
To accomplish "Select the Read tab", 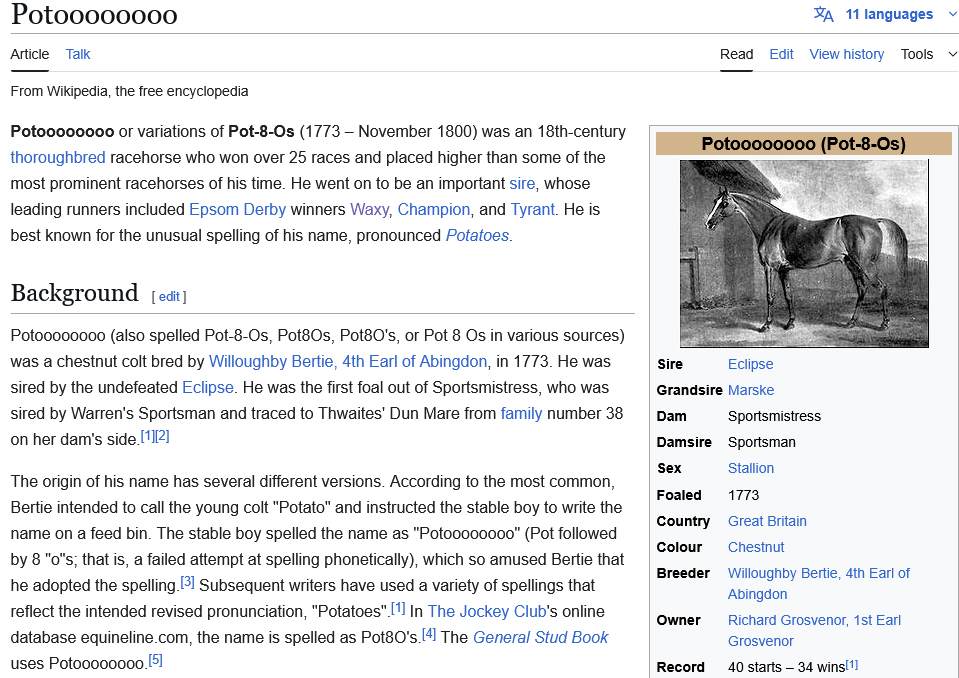I will click(x=736, y=54).
